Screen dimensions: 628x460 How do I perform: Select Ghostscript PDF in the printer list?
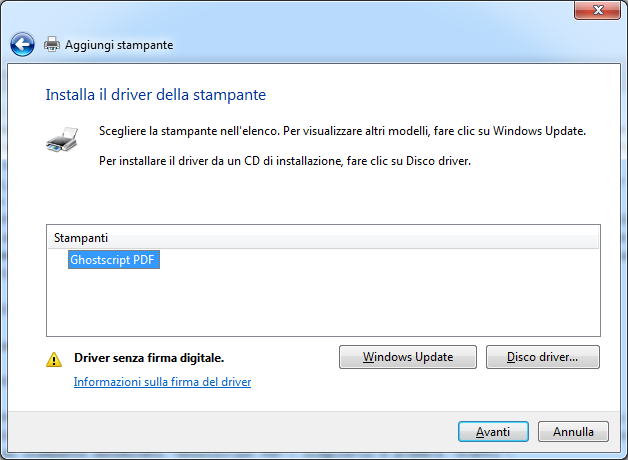pos(114,260)
